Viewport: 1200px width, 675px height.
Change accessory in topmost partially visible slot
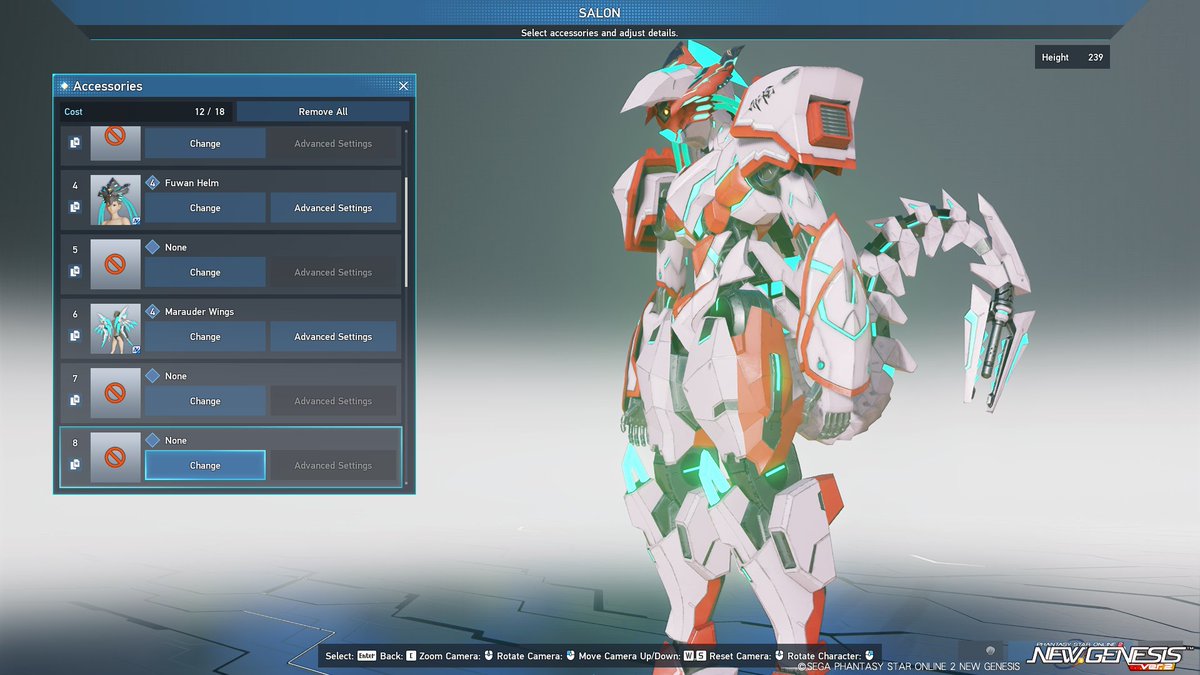[x=205, y=143]
